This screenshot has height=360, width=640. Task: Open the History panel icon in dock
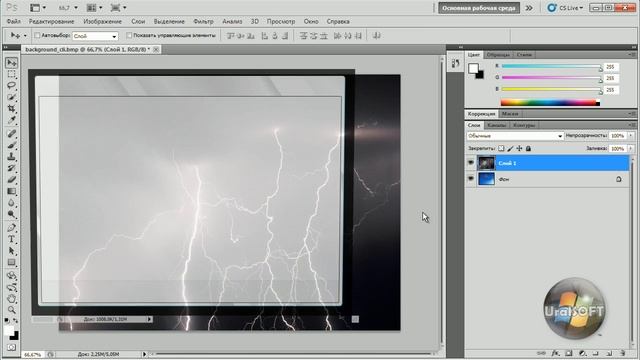coord(456,63)
